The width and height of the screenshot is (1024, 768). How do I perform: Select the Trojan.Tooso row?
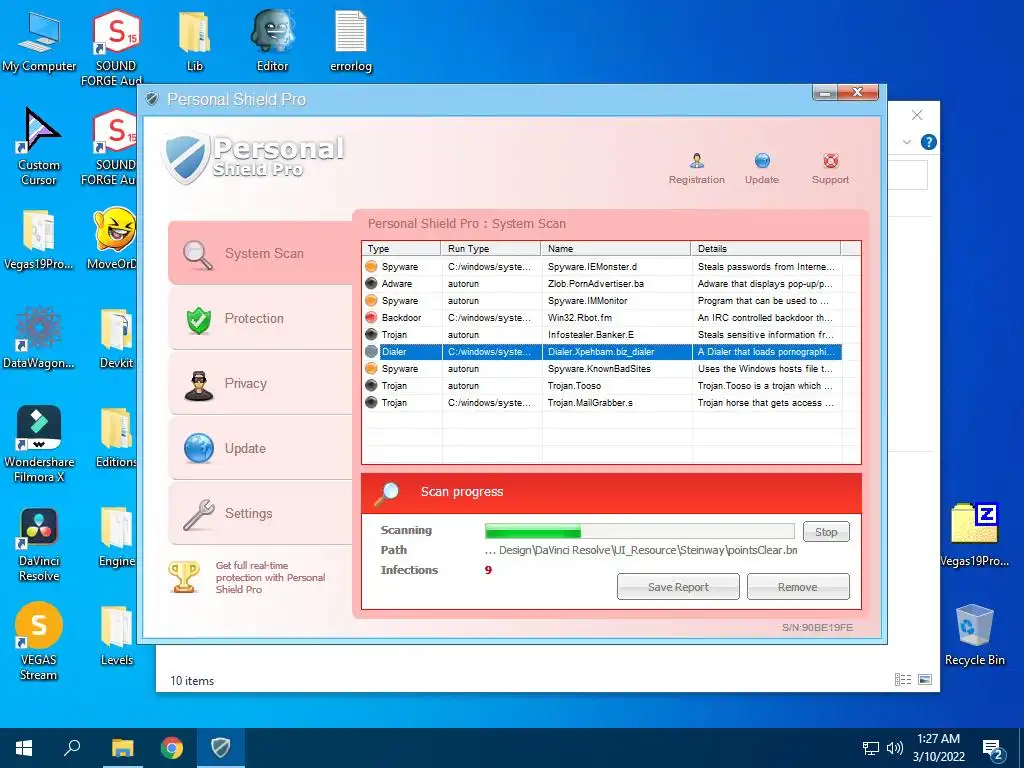coord(602,385)
